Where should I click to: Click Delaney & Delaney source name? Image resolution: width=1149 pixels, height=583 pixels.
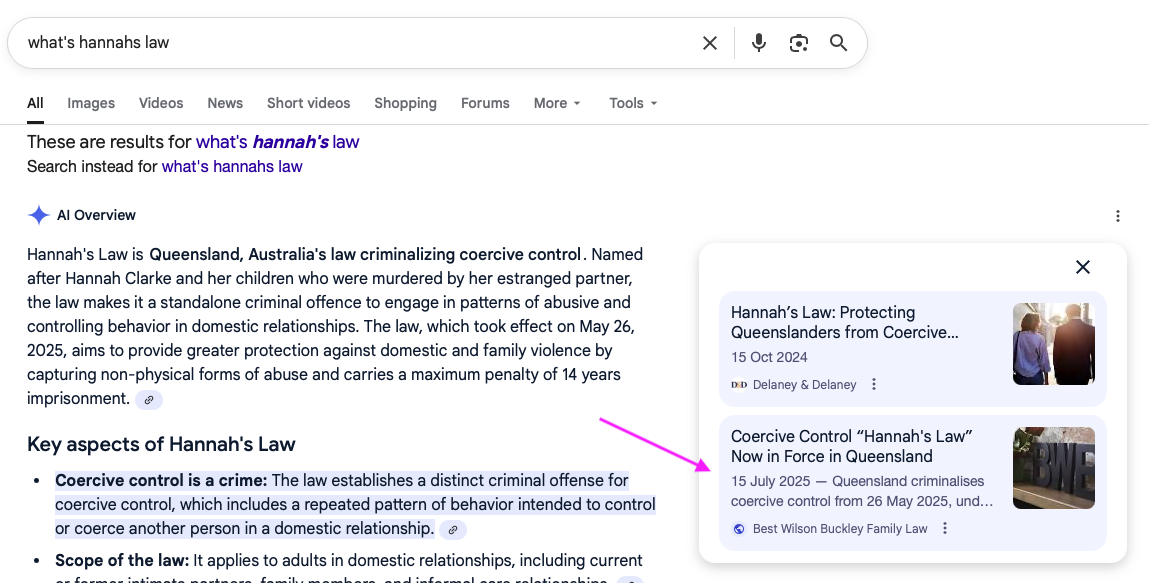804,385
